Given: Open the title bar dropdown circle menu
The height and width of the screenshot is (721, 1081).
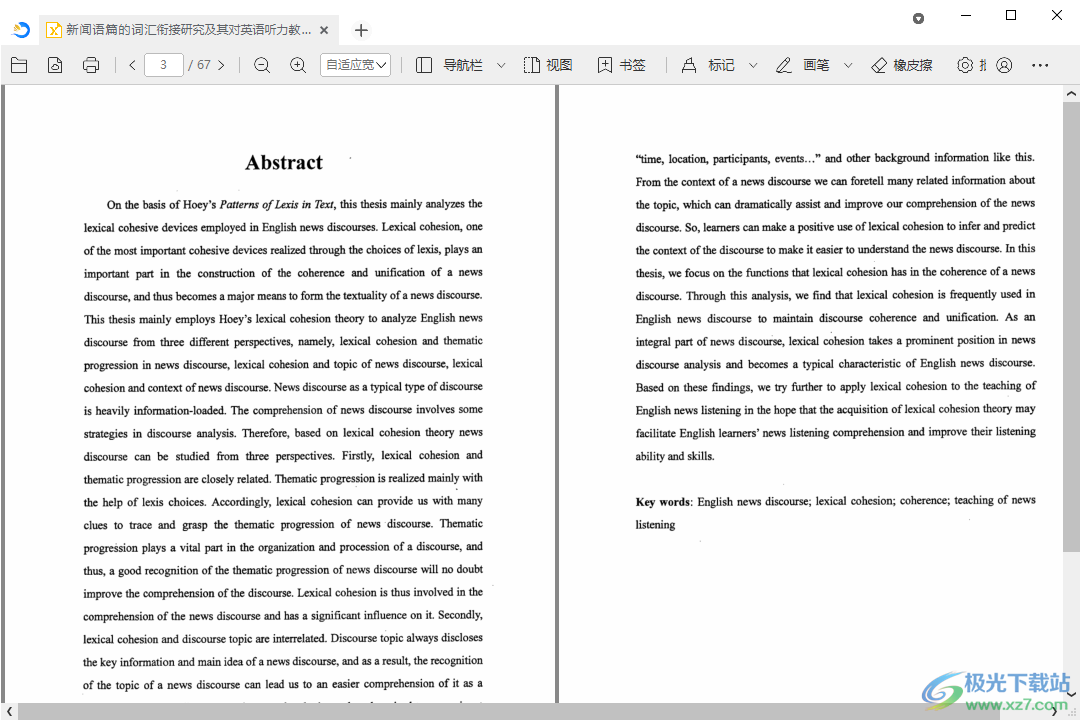Looking at the screenshot, I should pyautogui.click(x=918, y=19).
